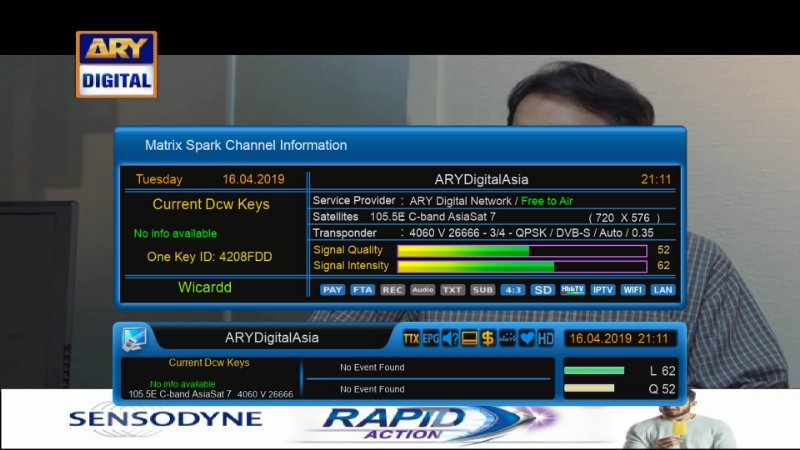Click the Signal Quality bar
Image resolution: width=800 pixels, height=450 pixels.
521,250
